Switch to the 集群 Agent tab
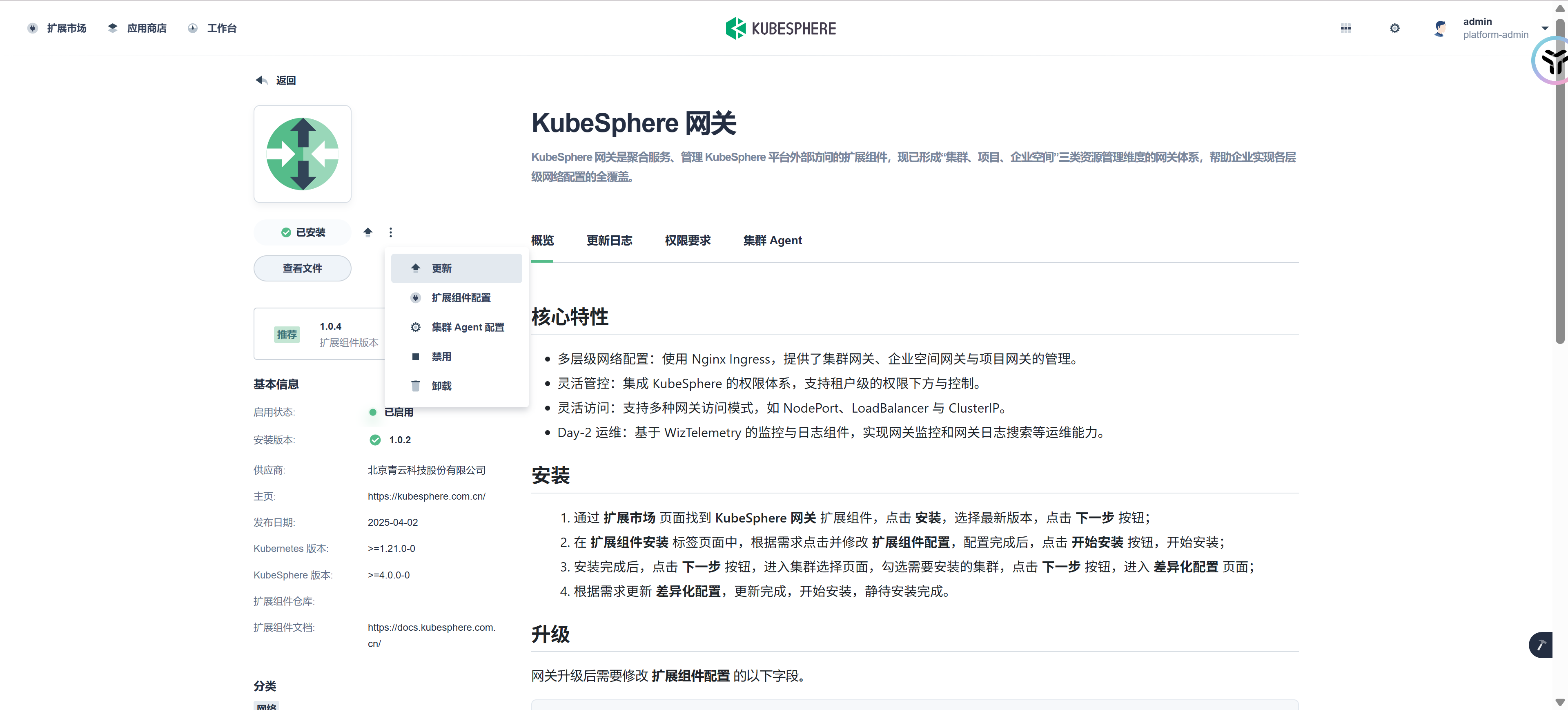The height and width of the screenshot is (710, 1568). 773,241
